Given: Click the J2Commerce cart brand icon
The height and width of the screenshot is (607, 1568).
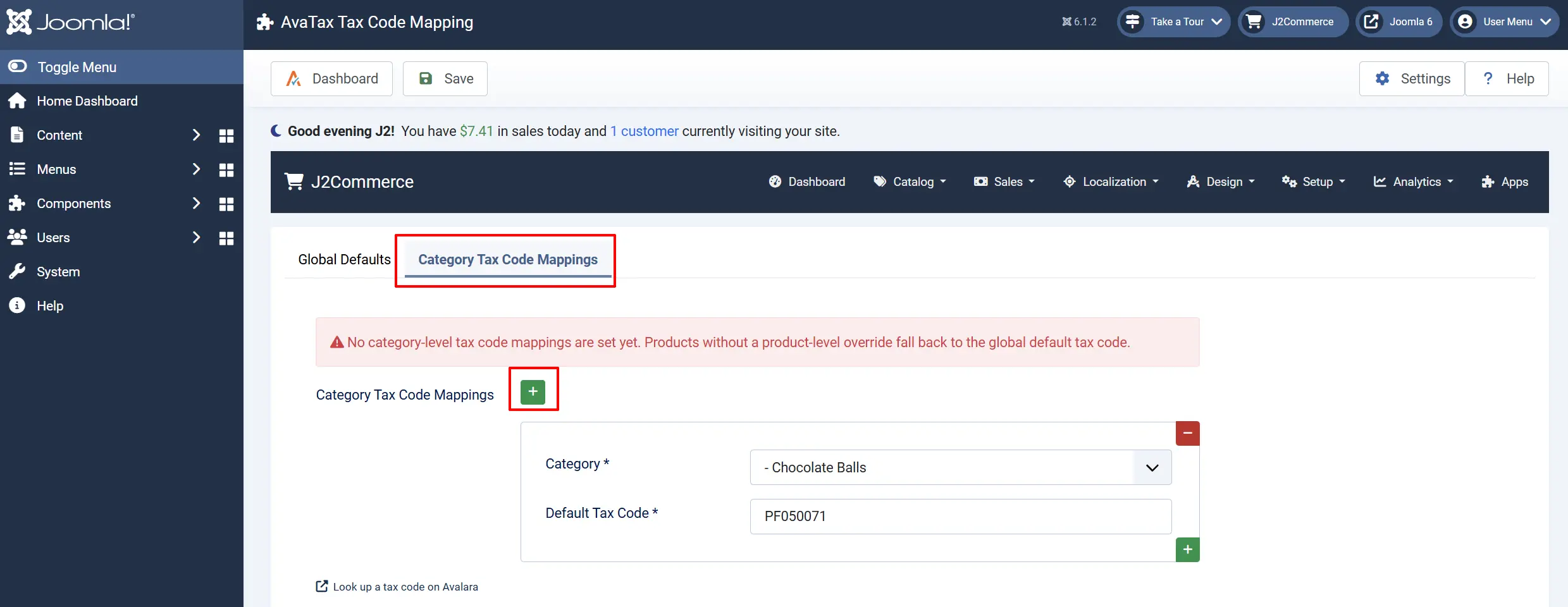Looking at the screenshot, I should (294, 181).
